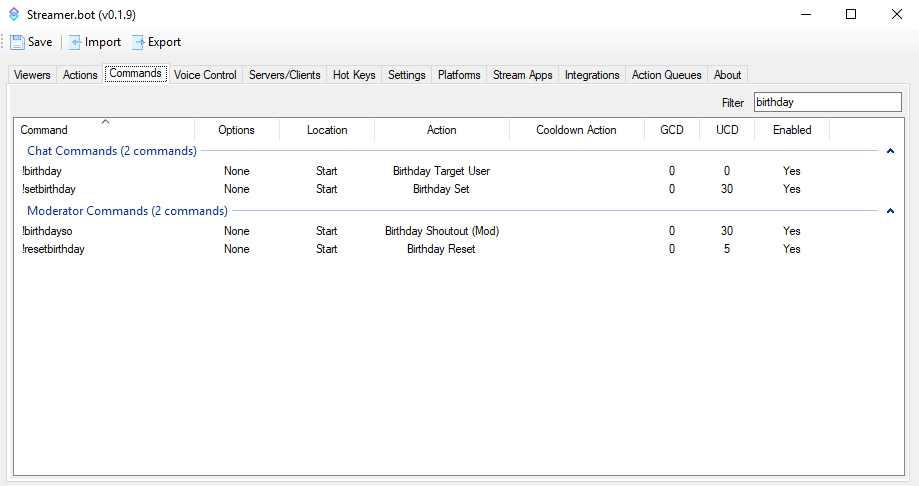The width and height of the screenshot is (919, 486).
Task: Go to the Servers/Clients tab
Action: click(x=285, y=75)
